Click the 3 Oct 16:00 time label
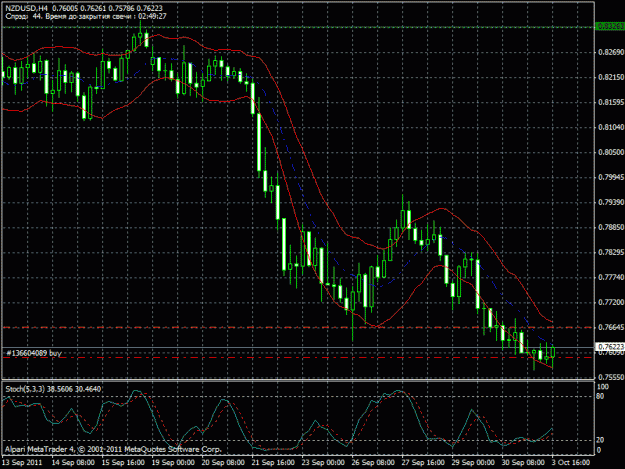This screenshot has height=469, width=625. point(571,462)
